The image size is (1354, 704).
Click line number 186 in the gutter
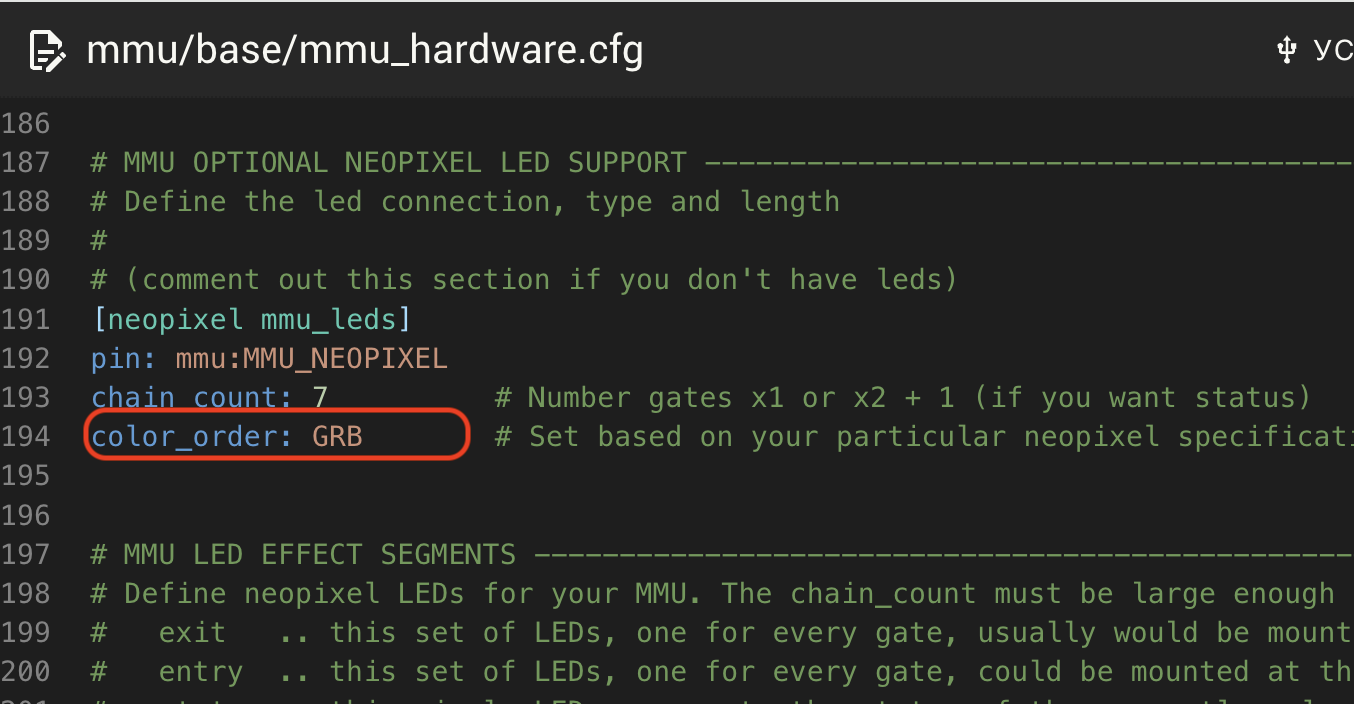click(x=25, y=124)
